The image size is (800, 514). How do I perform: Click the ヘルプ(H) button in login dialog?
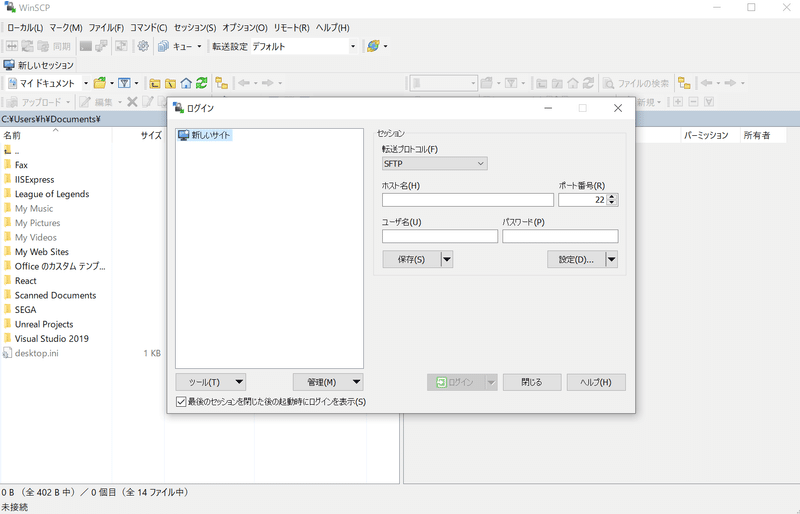point(596,382)
